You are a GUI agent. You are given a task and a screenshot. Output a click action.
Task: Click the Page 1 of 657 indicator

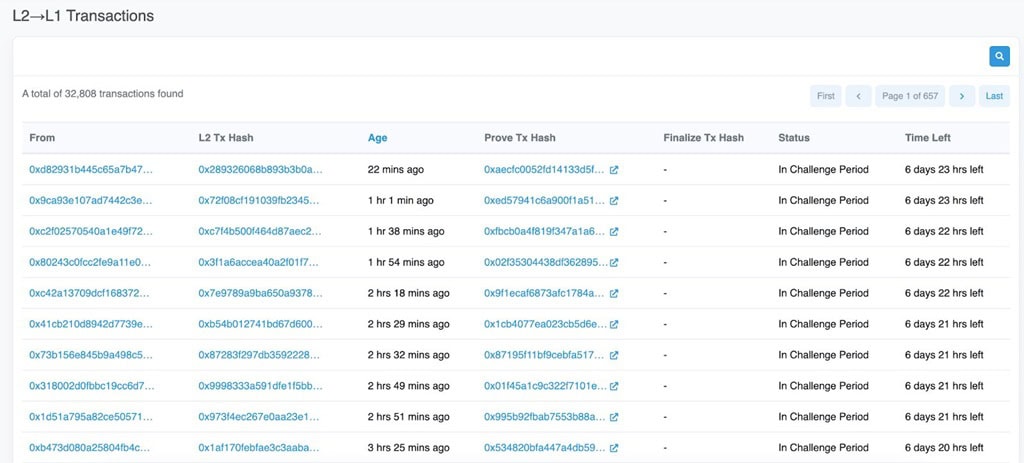click(x=909, y=96)
